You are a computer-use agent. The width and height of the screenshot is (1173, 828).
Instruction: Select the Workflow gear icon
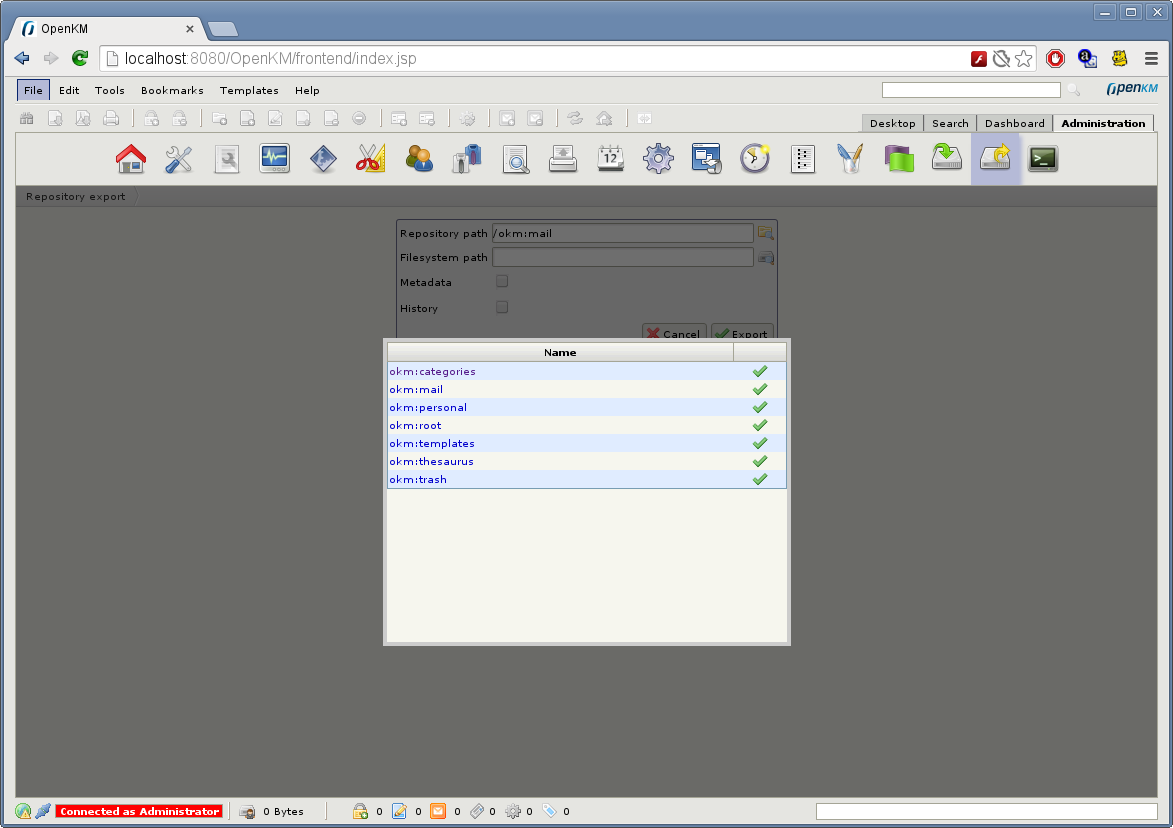pyautogui.click(x=658, y=158)
